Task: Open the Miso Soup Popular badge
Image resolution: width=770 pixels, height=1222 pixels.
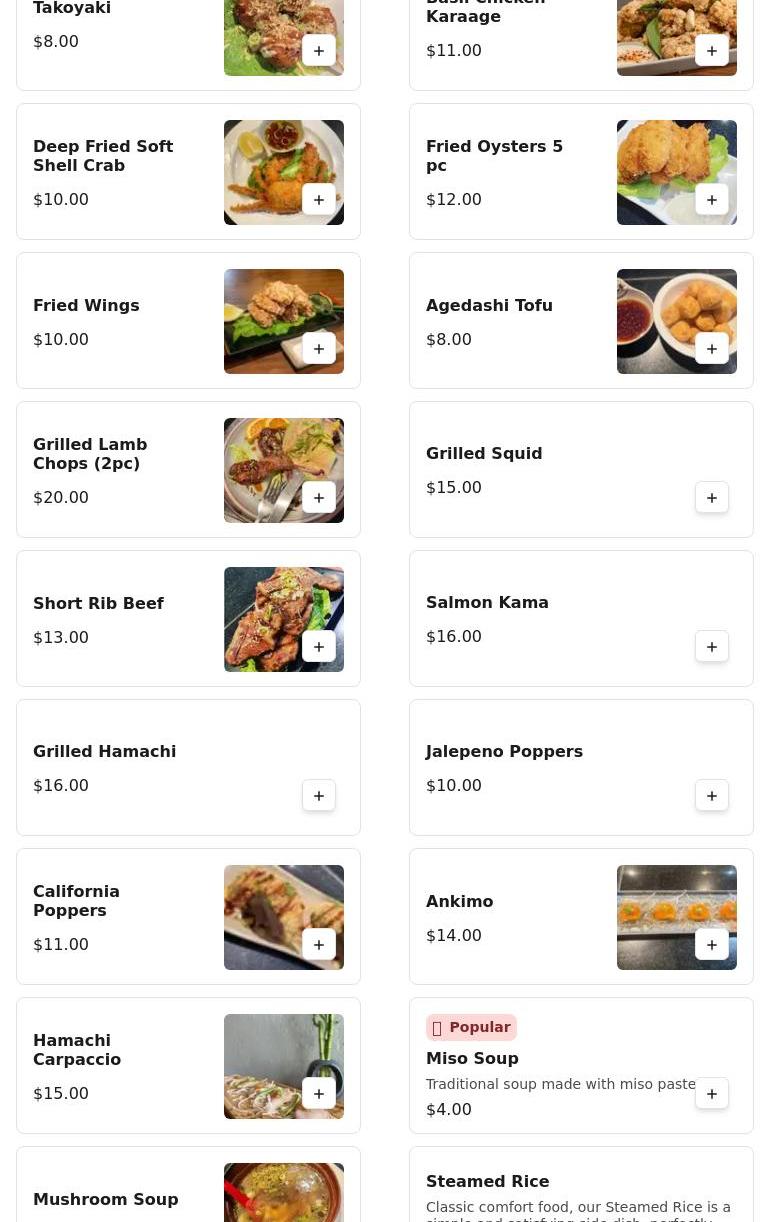Action: (x=471, y=1027)
